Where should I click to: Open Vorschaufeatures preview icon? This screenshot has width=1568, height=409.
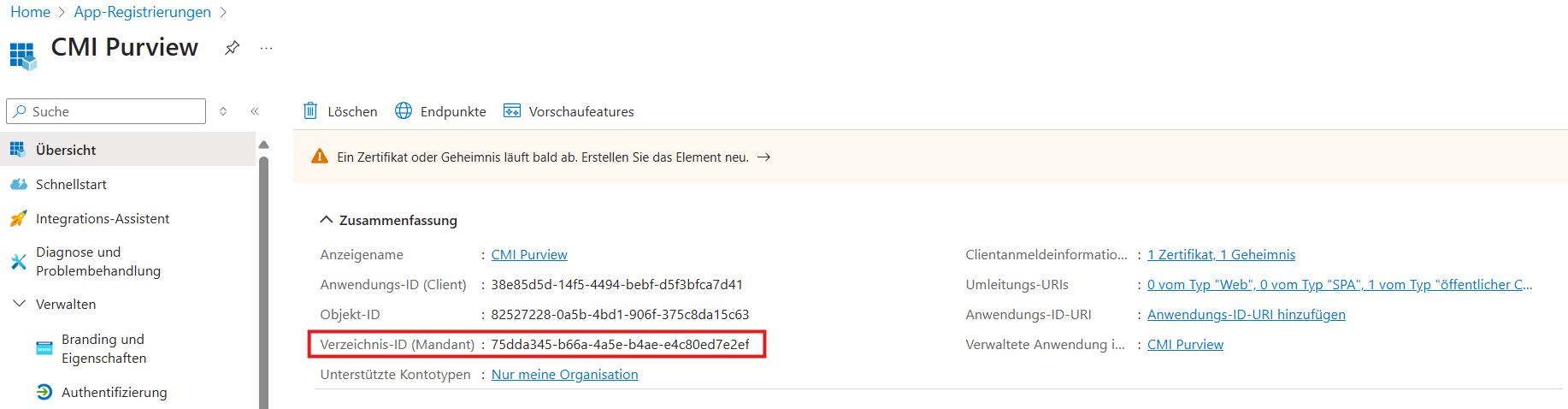tap(512, 111)
